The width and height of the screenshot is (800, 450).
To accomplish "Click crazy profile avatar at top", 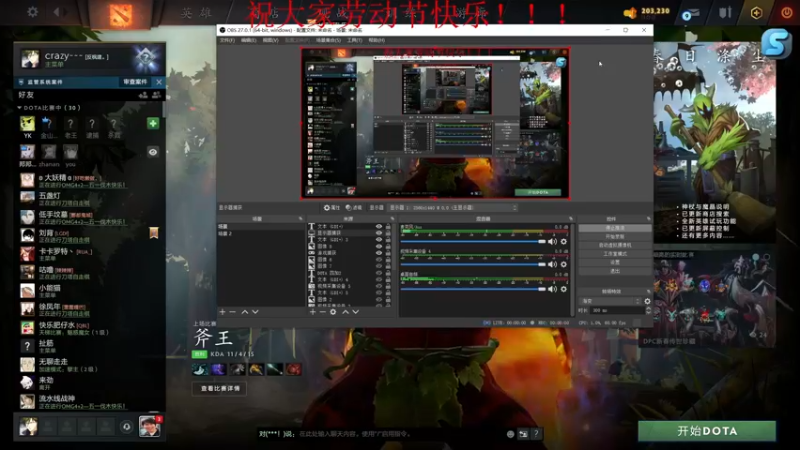I will 30,59.
